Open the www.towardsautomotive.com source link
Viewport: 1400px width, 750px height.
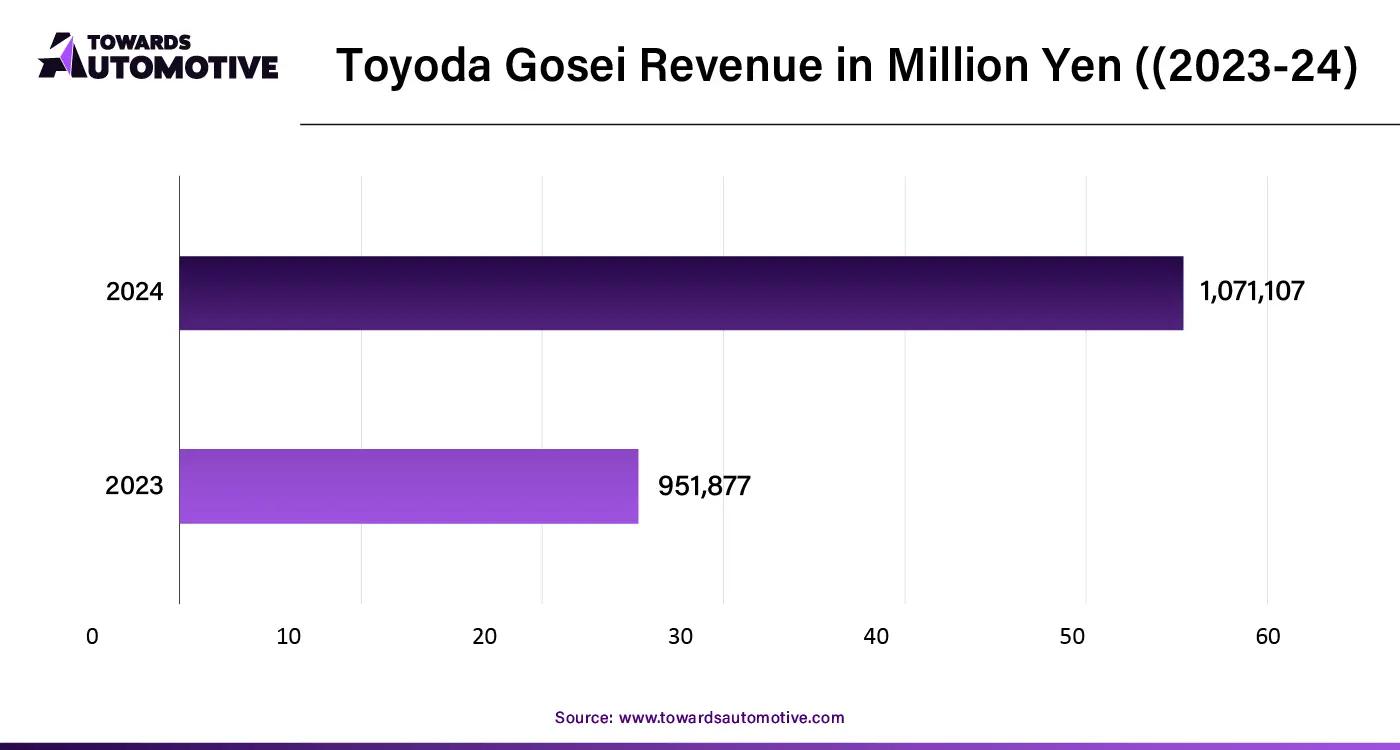point(732,718)
